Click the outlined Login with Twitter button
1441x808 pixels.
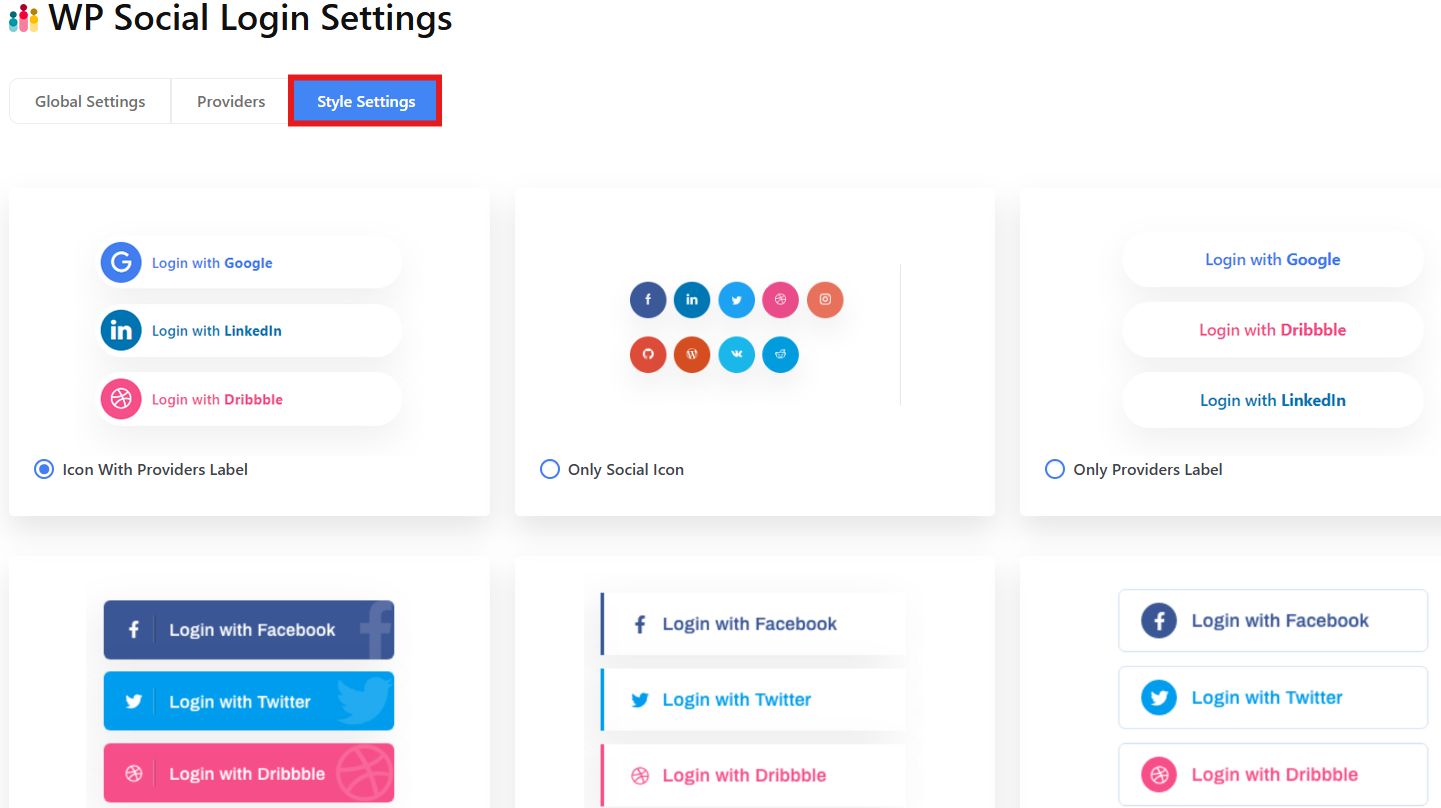[1272, 698]
